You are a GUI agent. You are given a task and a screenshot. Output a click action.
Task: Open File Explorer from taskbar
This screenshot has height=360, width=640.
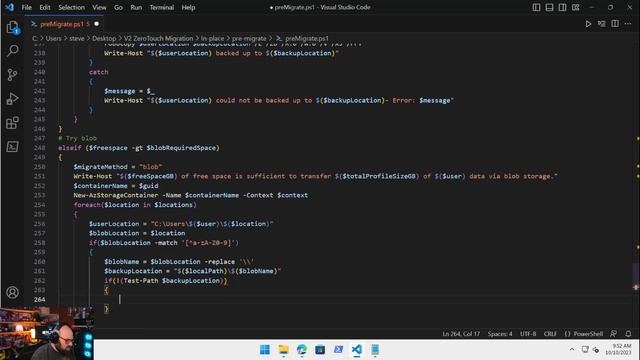283,350
